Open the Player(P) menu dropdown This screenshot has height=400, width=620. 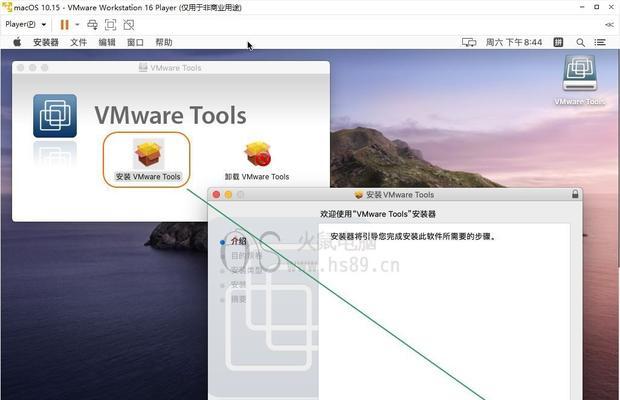[26, 25]
